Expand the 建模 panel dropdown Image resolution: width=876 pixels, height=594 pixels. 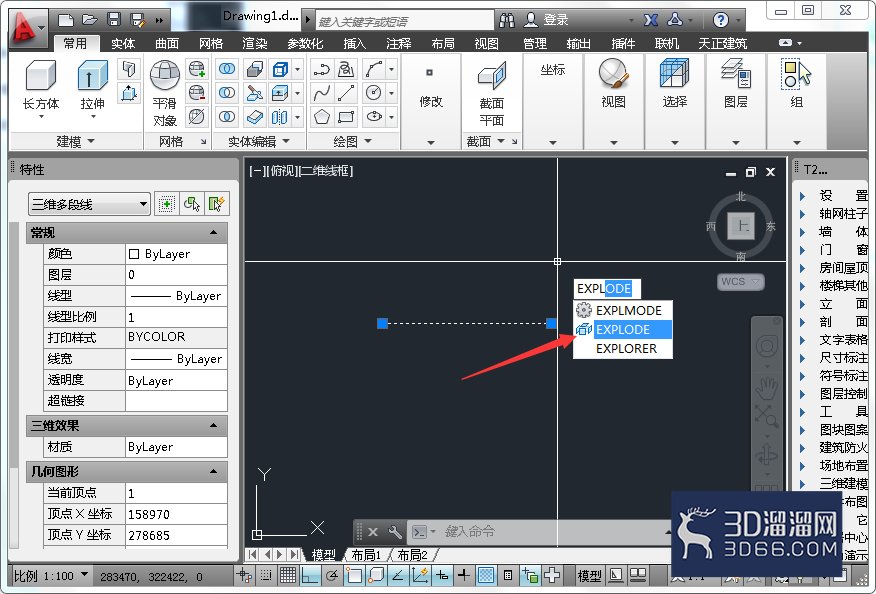pos(75,141)
